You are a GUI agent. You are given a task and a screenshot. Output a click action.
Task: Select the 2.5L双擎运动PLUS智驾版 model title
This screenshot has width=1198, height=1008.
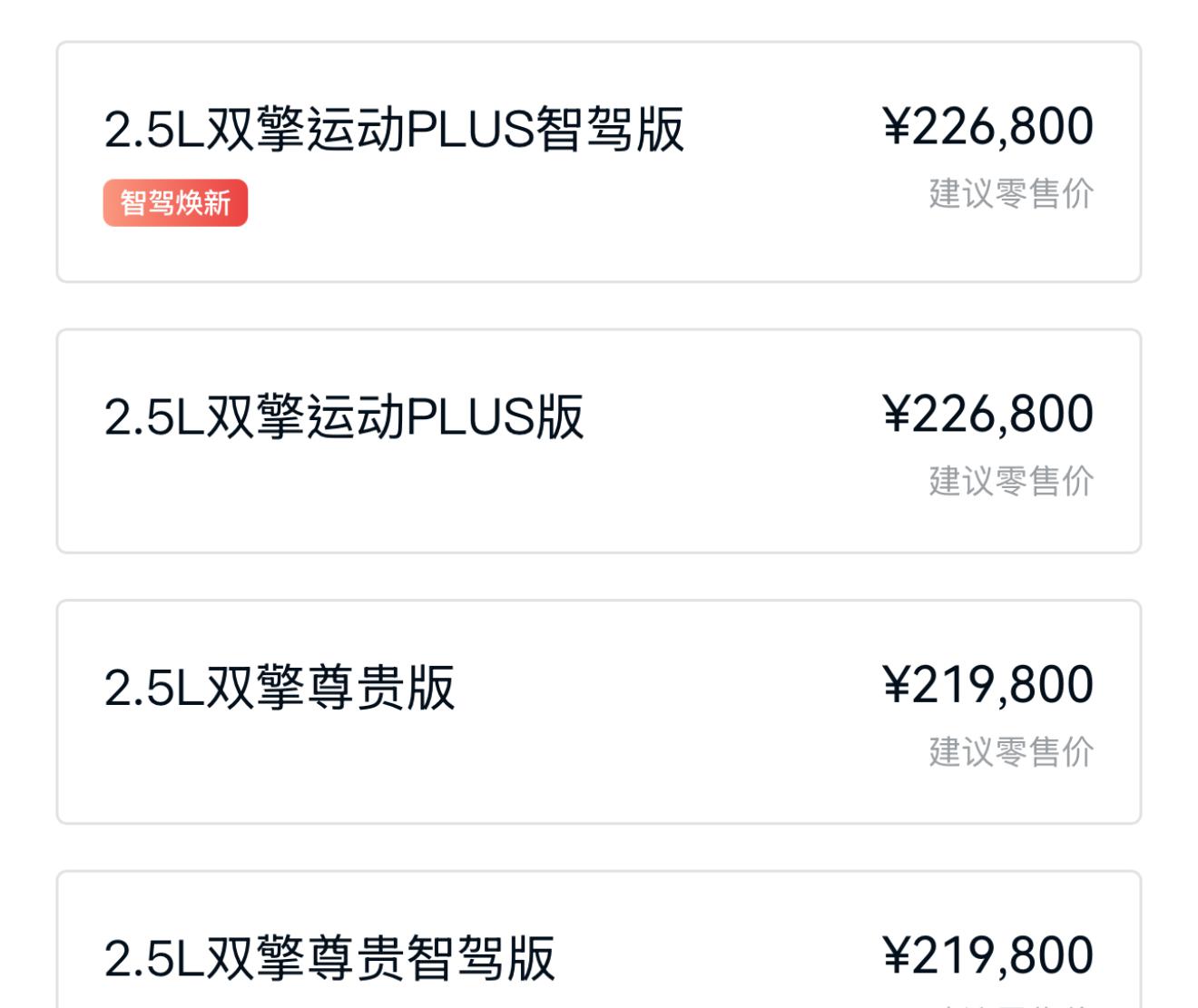point(394,129)
